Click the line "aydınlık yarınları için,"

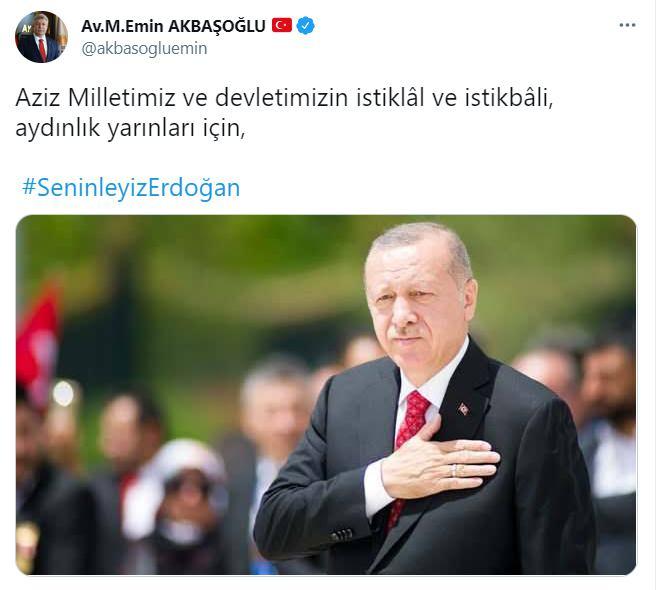point(130,128)
